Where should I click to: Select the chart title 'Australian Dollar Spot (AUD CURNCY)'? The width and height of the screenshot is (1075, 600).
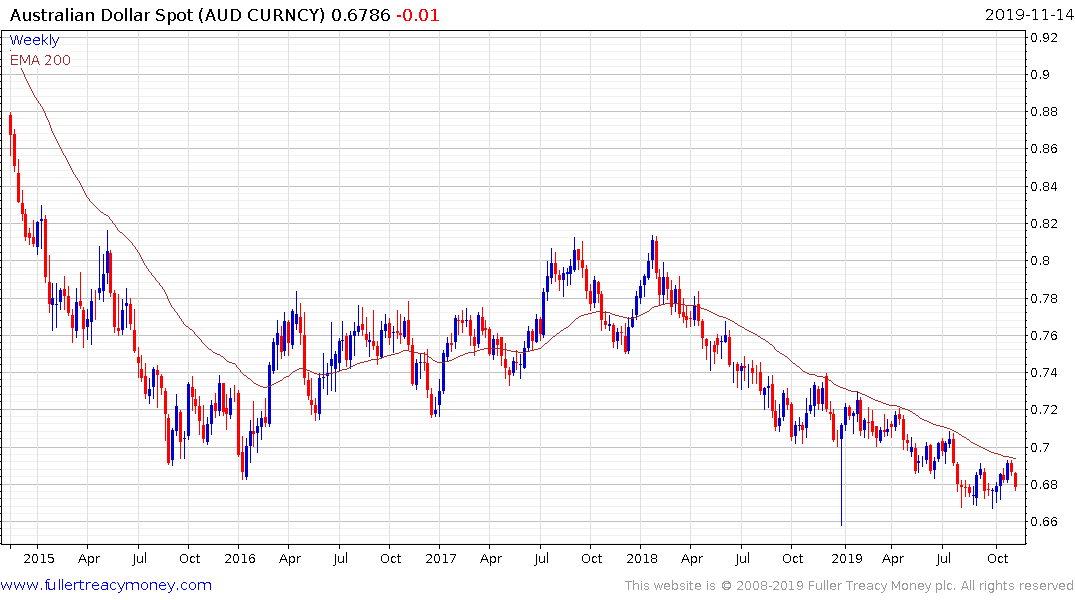click(x=167, y=15)
